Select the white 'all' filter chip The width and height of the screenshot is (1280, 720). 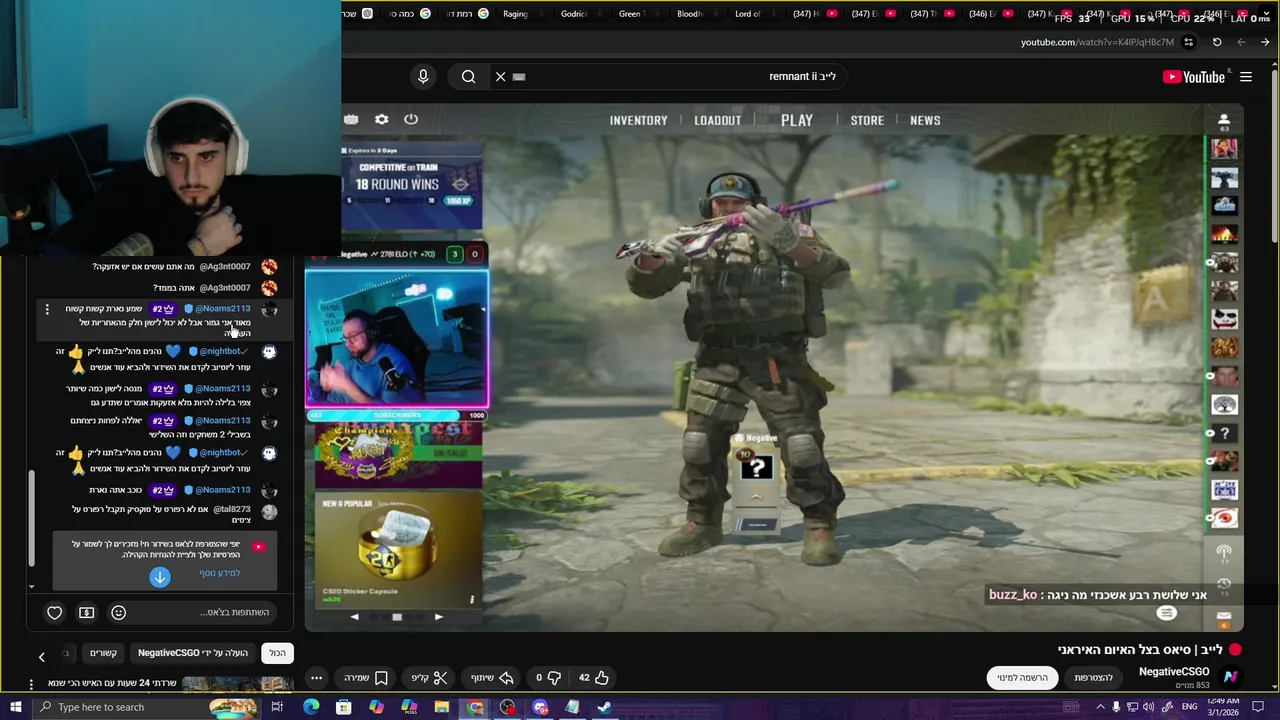[277, 653]
